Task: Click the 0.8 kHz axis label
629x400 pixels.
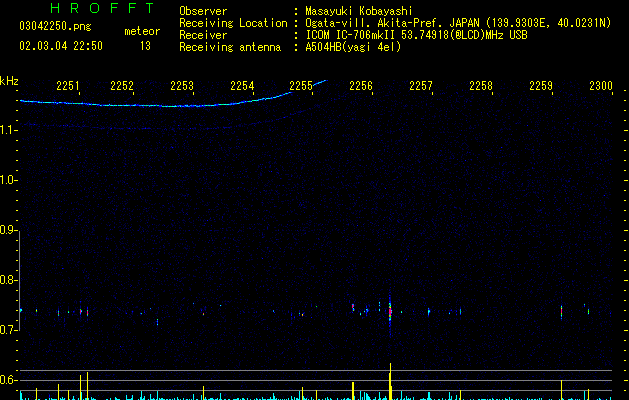Action: pyautogui.click(x=8, y=280)
